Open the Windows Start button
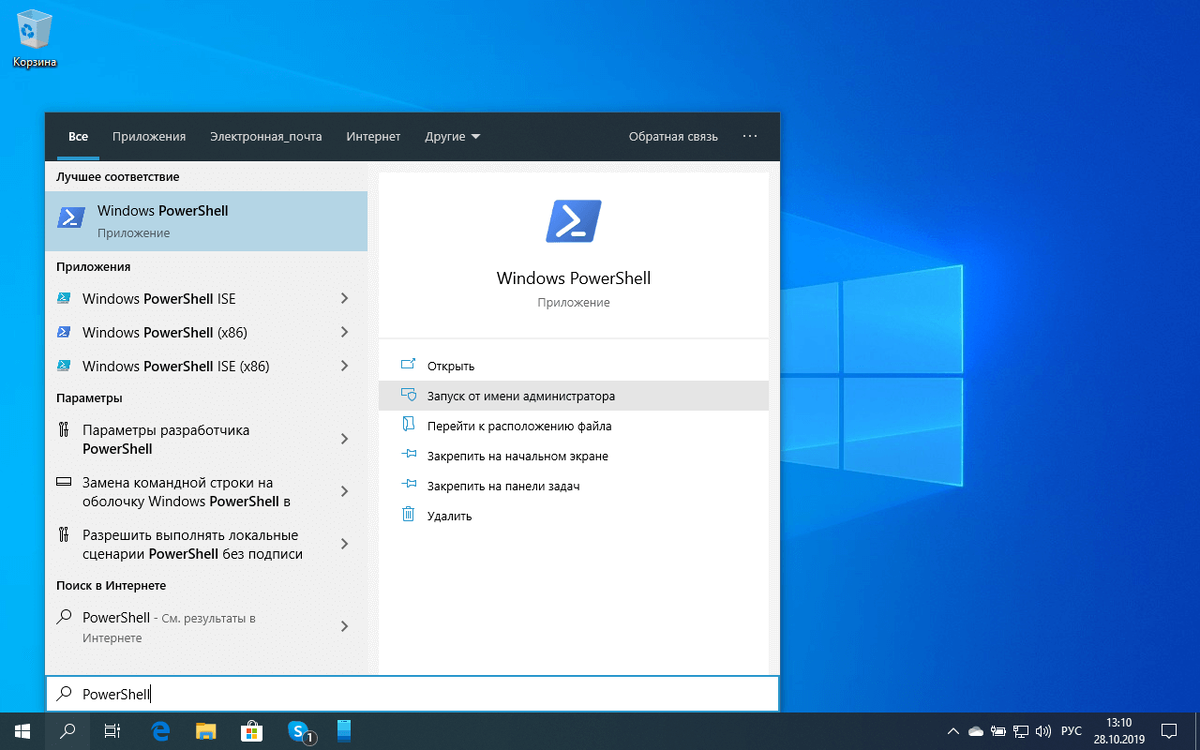Viewport: 1200px width, 750px height. (22, 731)
